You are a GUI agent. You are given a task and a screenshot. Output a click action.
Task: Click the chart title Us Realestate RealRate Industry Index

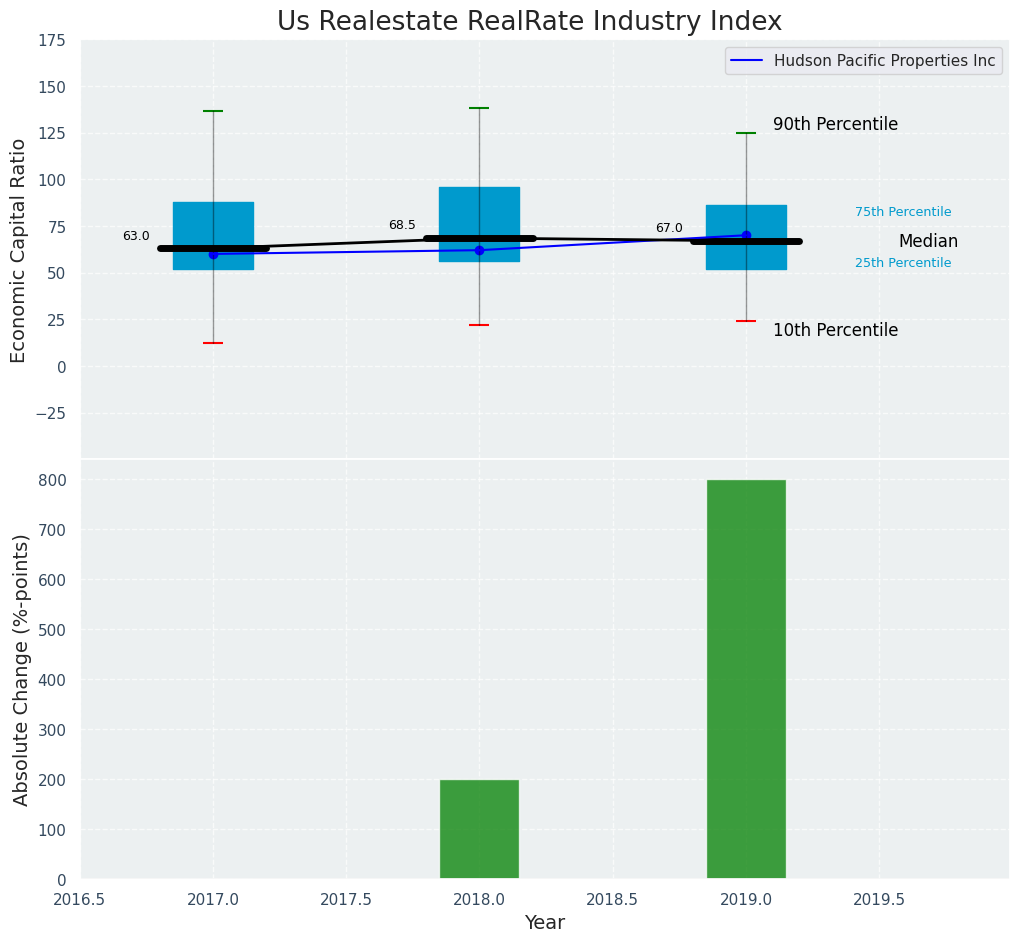[x=529, y=21]
